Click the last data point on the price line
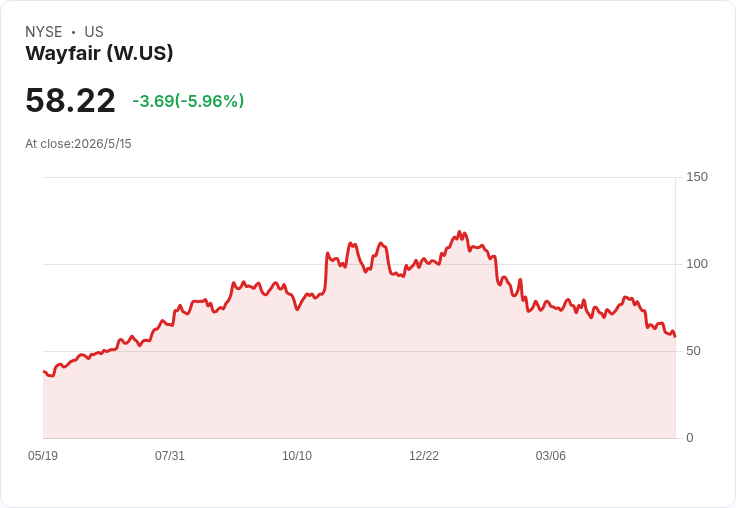This screenshot has height=508, width=736. pyautogui.click(x=675, y=336)
